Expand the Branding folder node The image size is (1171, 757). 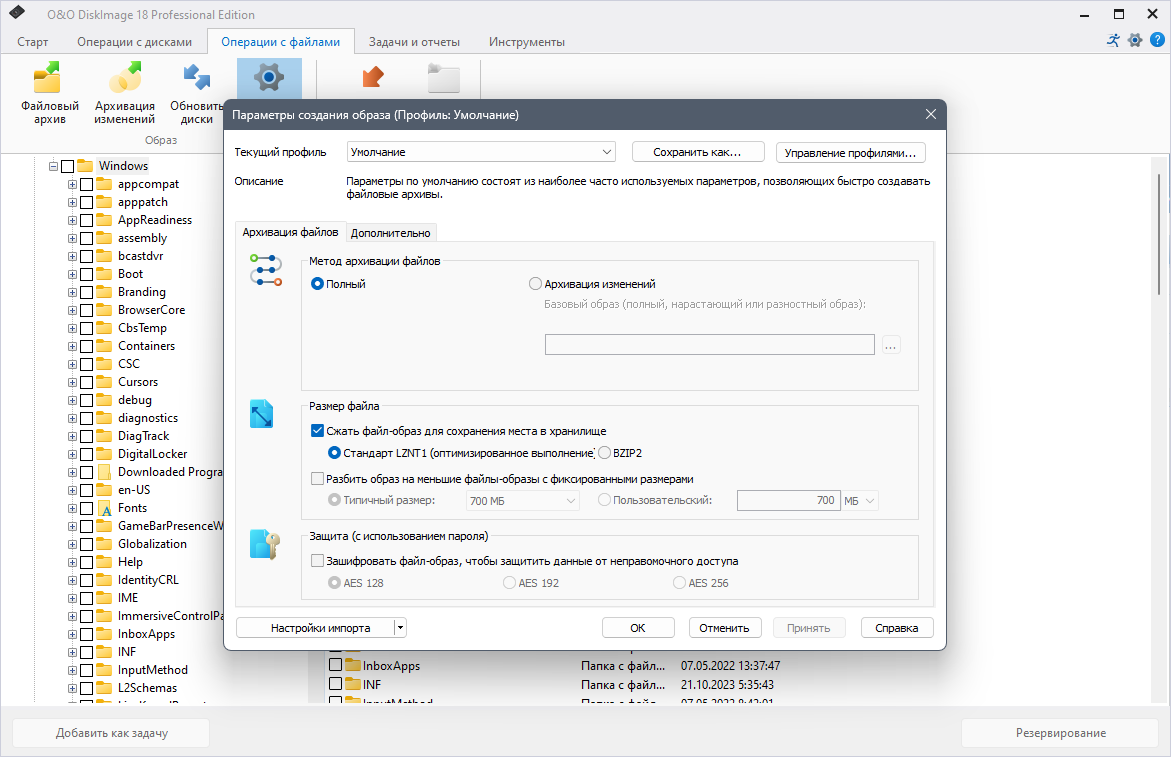click(72, 293)
